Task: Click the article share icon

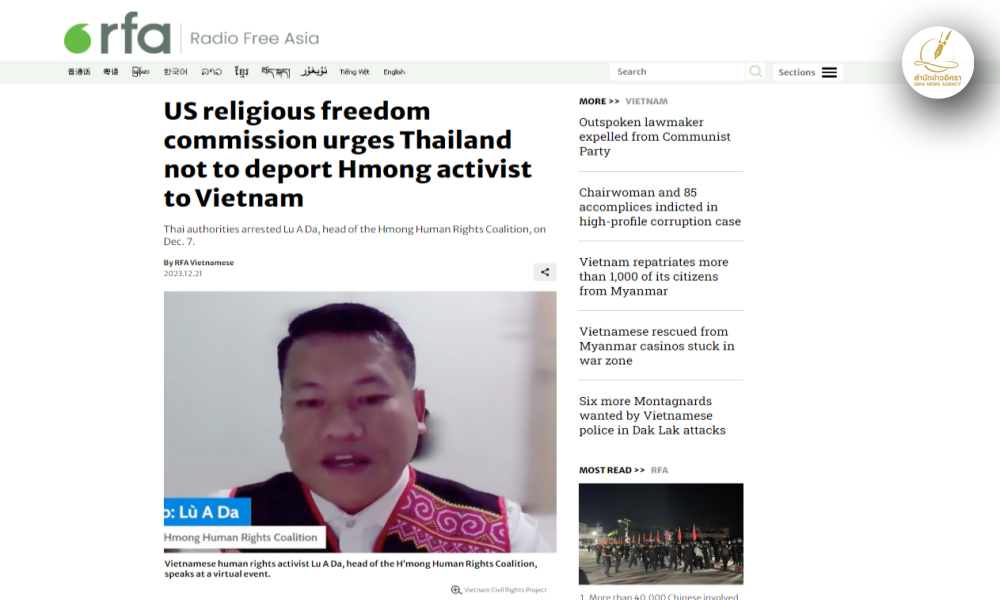Action: (545, 272)
